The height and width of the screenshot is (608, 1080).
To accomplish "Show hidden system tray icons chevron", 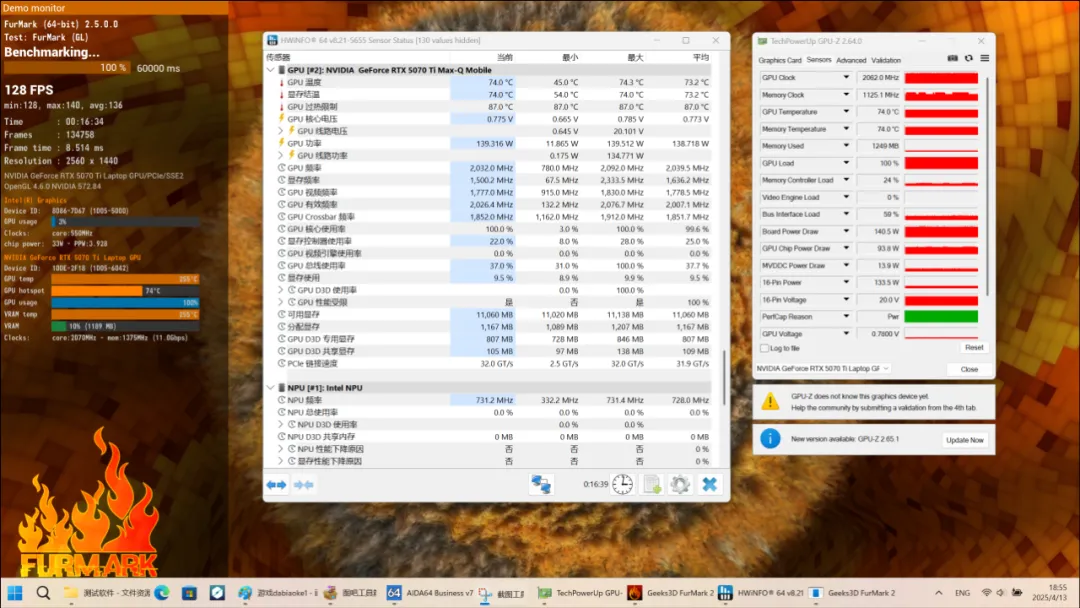I will tap(938, 593).
